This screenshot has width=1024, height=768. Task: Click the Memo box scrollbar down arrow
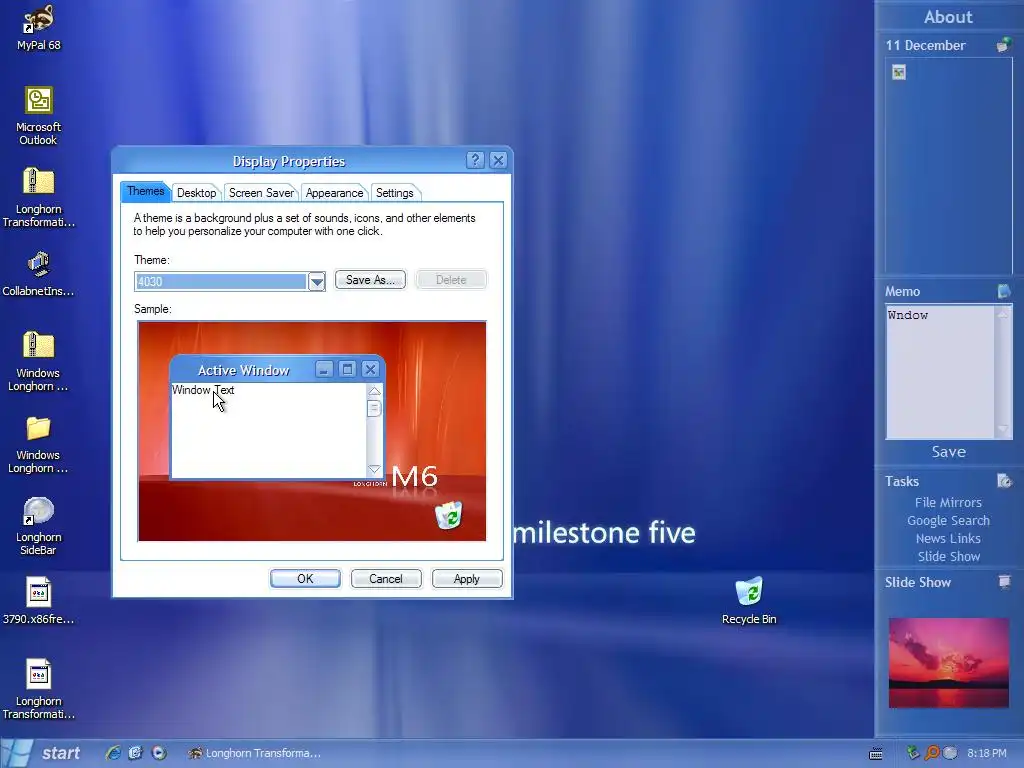coord(1003,430)
